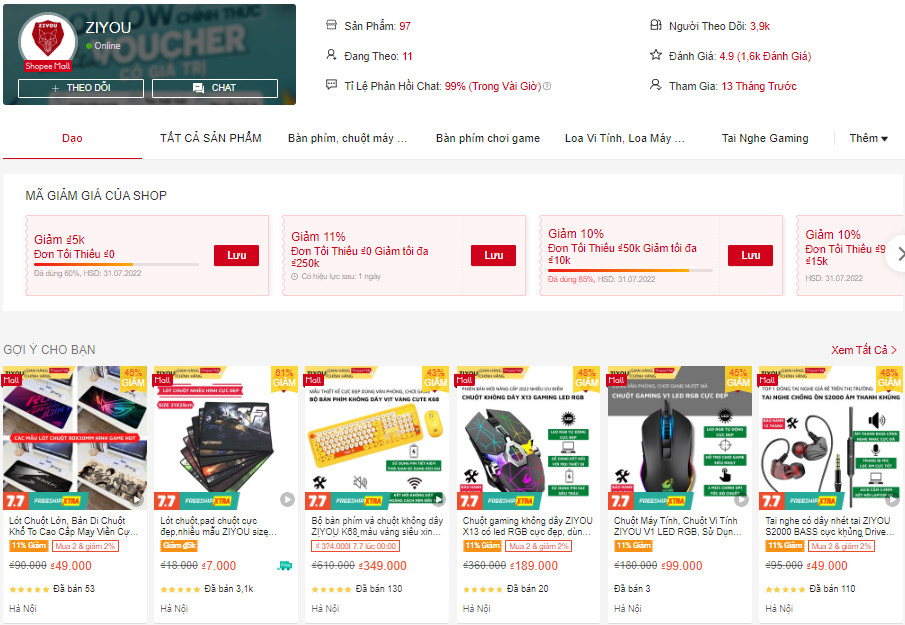Start a CHAT with the shop

pos(215,88)
